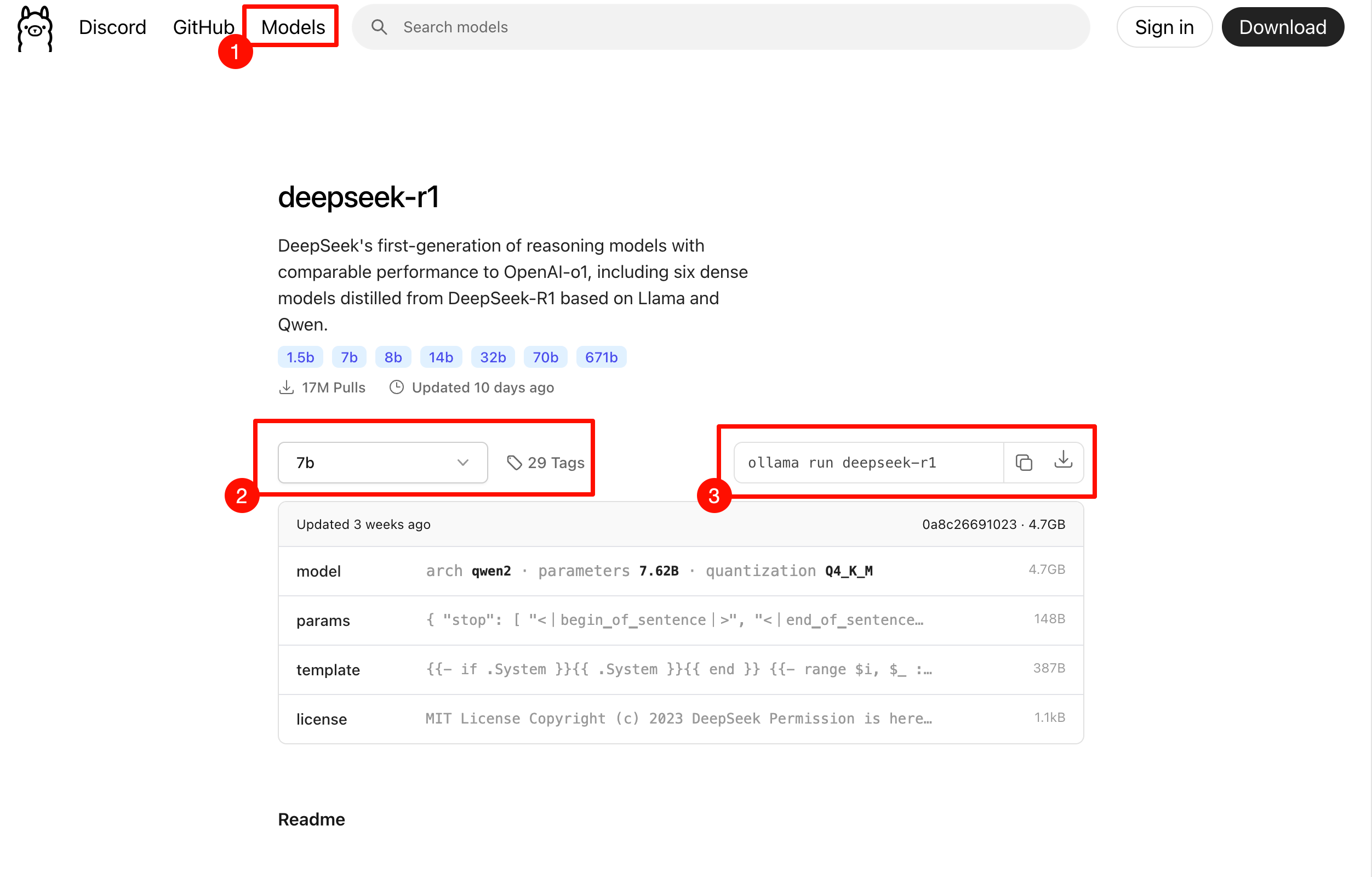View the 29 Tags link
Viewport: 1372px width, 877px height.
click(x=555, y=463)
